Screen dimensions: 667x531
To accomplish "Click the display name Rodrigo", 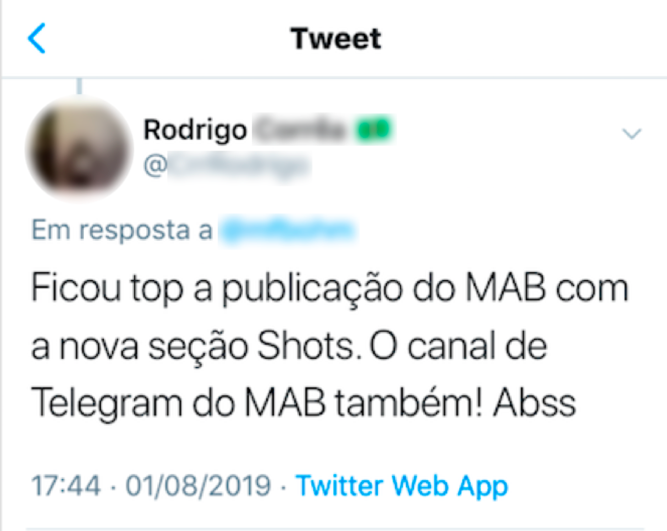I will (x=195, y=130).
